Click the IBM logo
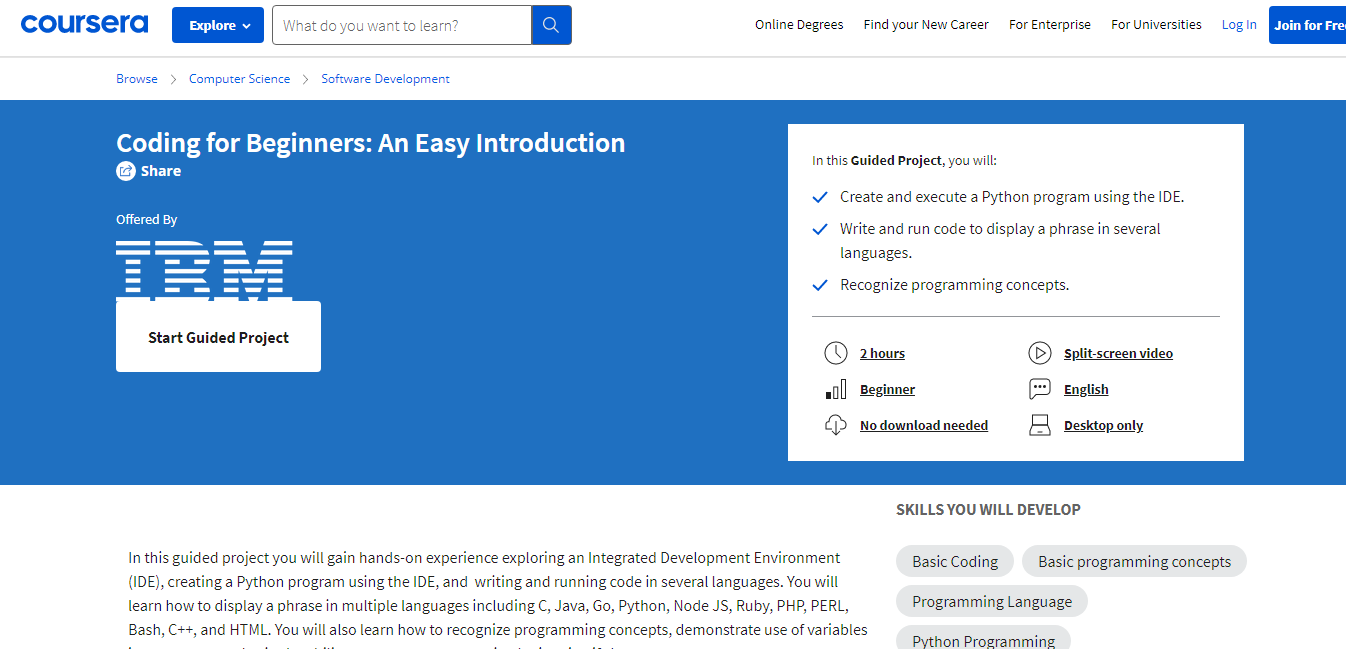1346x649 pixels. click(204, 266)
